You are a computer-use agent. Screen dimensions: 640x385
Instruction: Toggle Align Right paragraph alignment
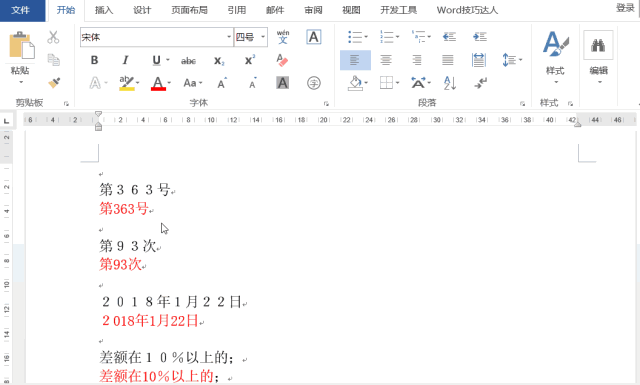pyautogui.click(x=417, y=60)
